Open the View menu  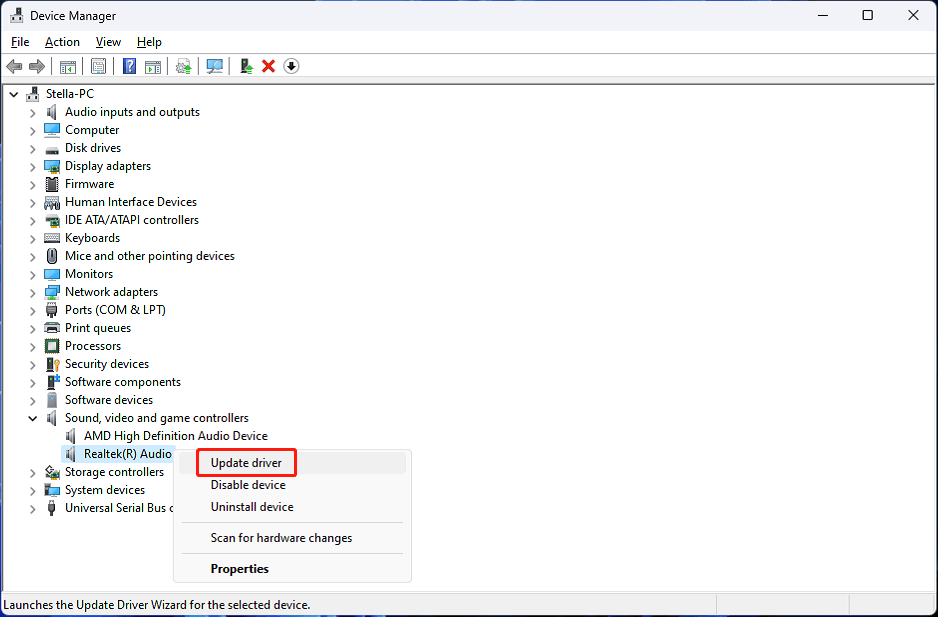[x=107, y=41]
